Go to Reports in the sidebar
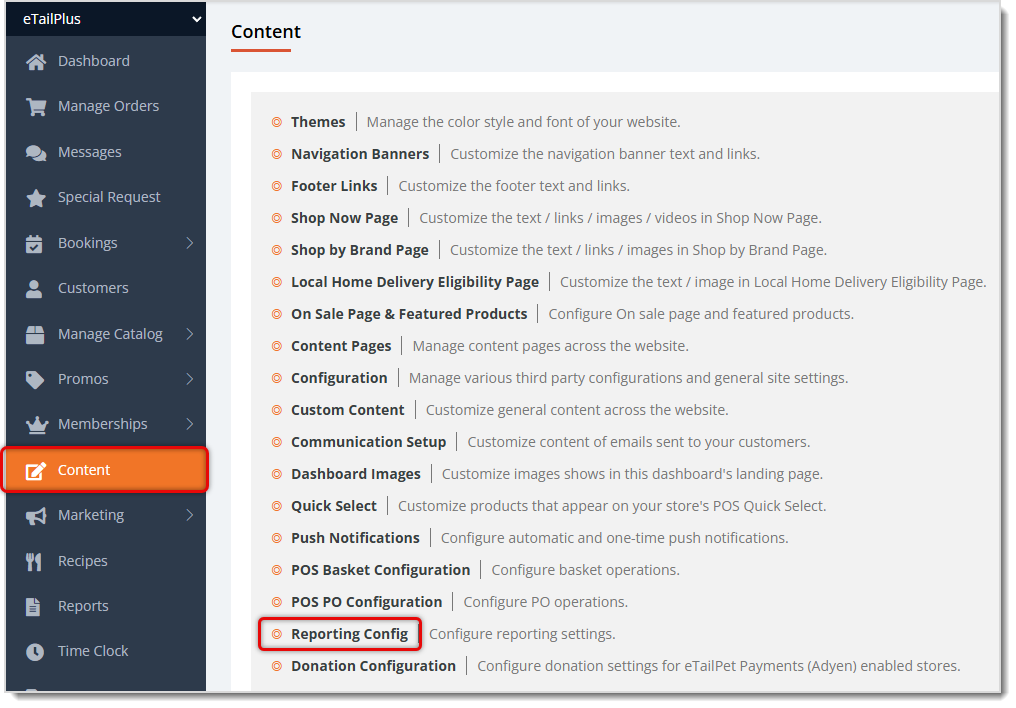Image resolution: width=1016 pixels, height=708 pixels. coord(83,606)
